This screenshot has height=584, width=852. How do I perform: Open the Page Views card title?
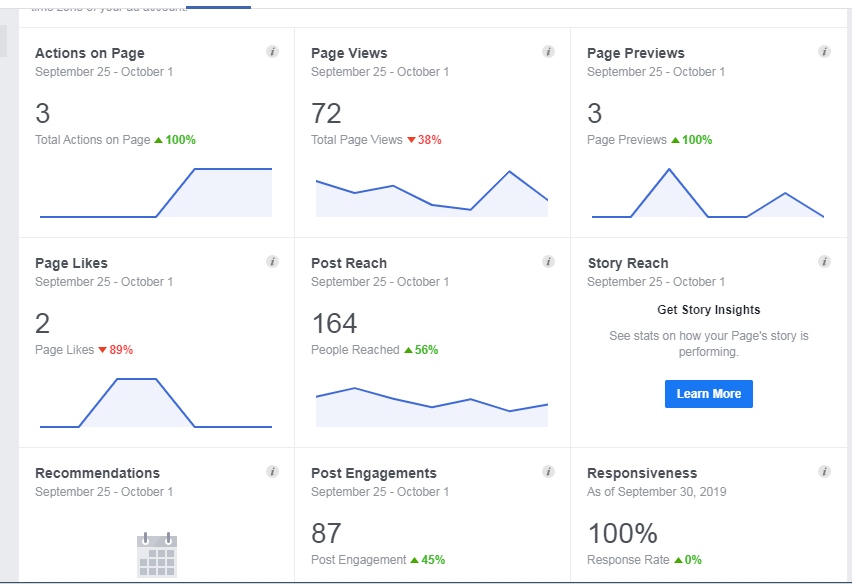tap(349, 53)
